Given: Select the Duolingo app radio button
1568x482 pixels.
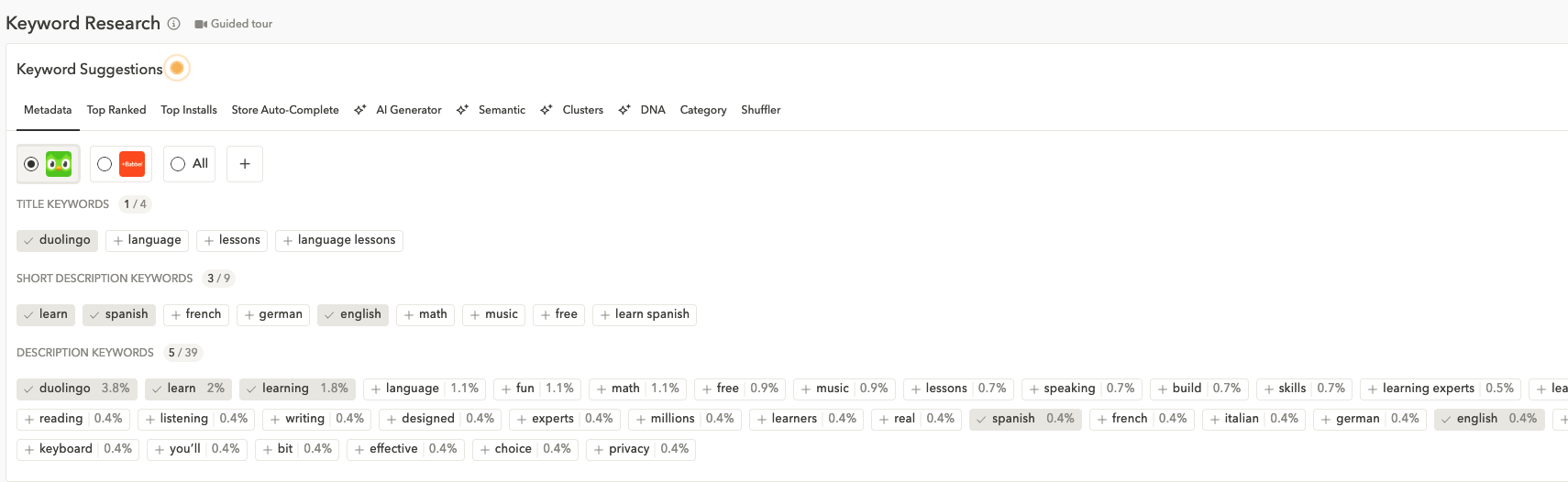Looking at the screenshot, I should (31, 164).
